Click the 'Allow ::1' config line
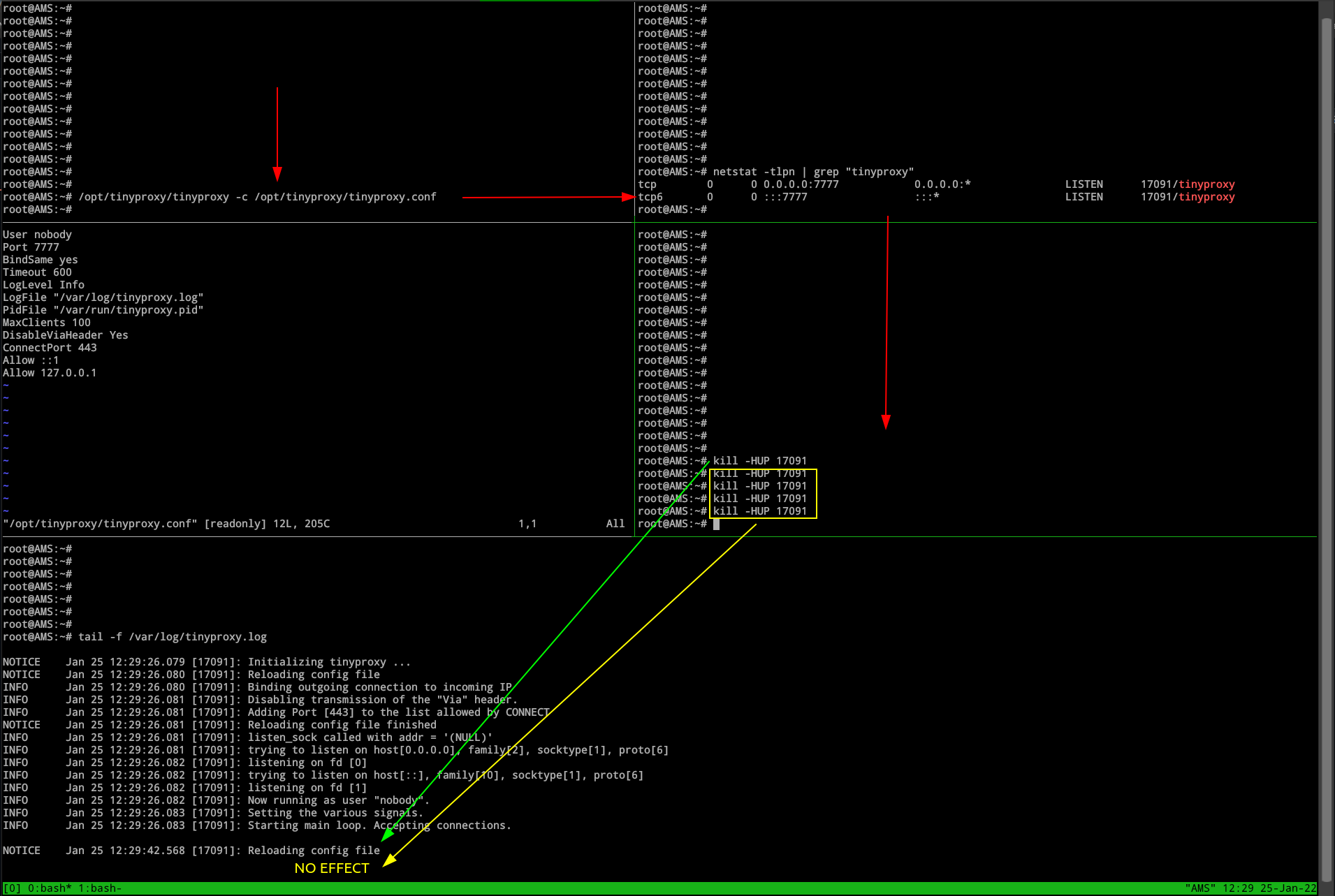 [x=31, y=360]
